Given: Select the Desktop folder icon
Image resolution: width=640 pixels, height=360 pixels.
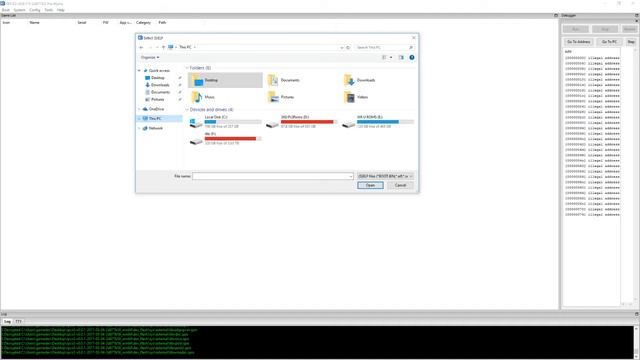Looking at the screenshot, I should tap(225, 80).
